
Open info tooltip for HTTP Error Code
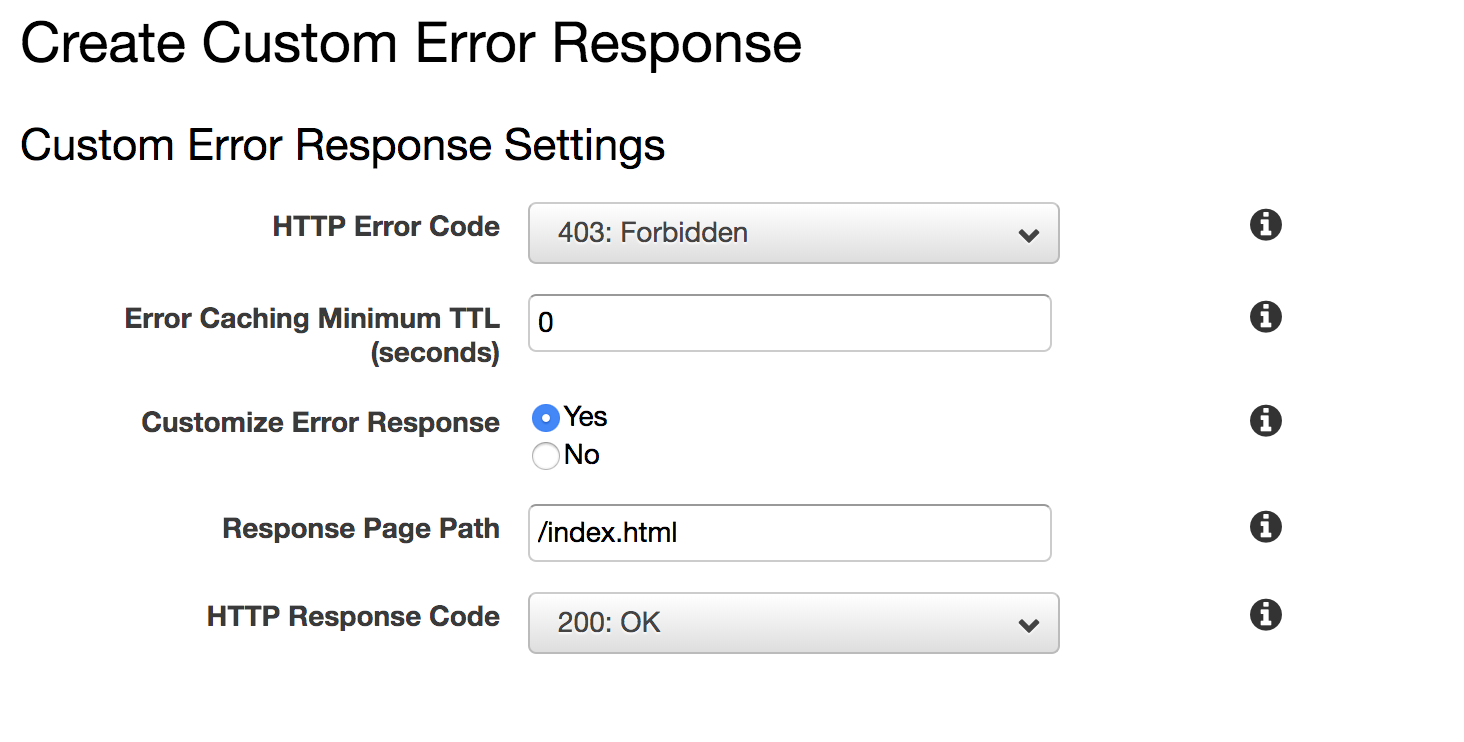pyautogui.click(x=1266, y=225)
